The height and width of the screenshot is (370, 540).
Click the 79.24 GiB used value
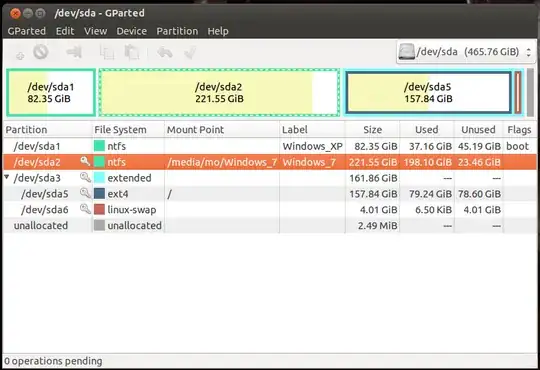coord(430,194)
